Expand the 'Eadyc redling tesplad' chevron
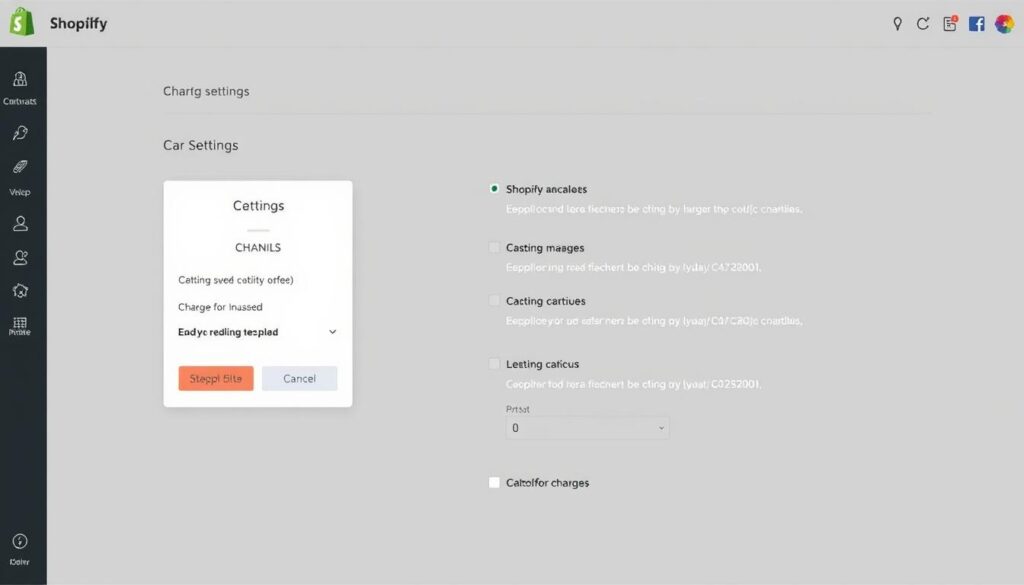Screen dimensions: 1024x585 pyautogui.click(x=333, y=332)
